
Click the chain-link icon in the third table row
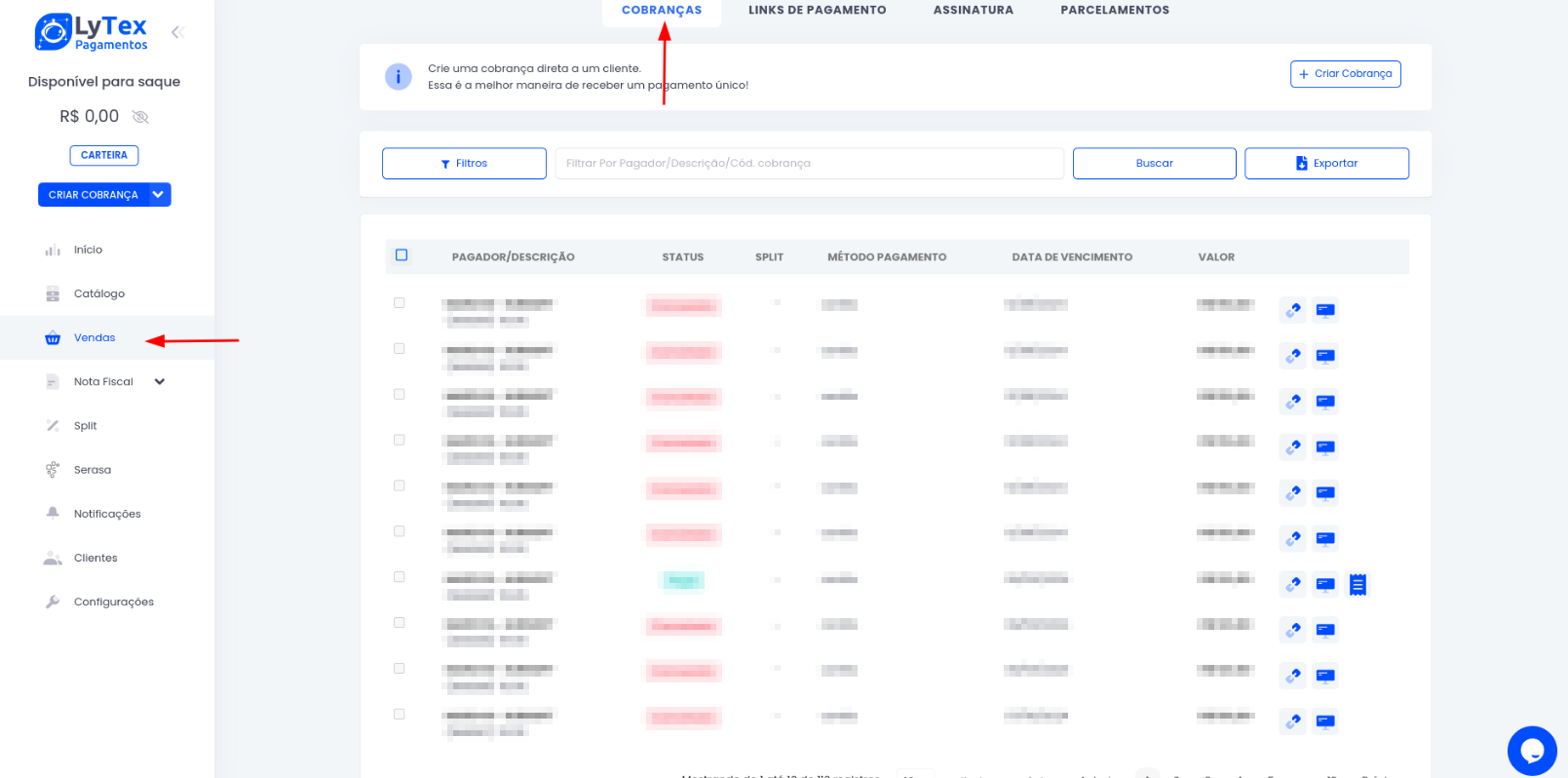[x=1293, y=402]
